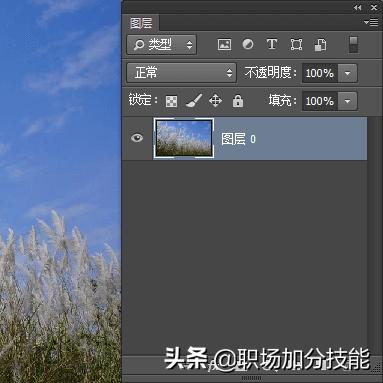The width and height of the screenshot is (383, 383).
Task: Lock transparent pixels
Action: [x=171, y=101]
